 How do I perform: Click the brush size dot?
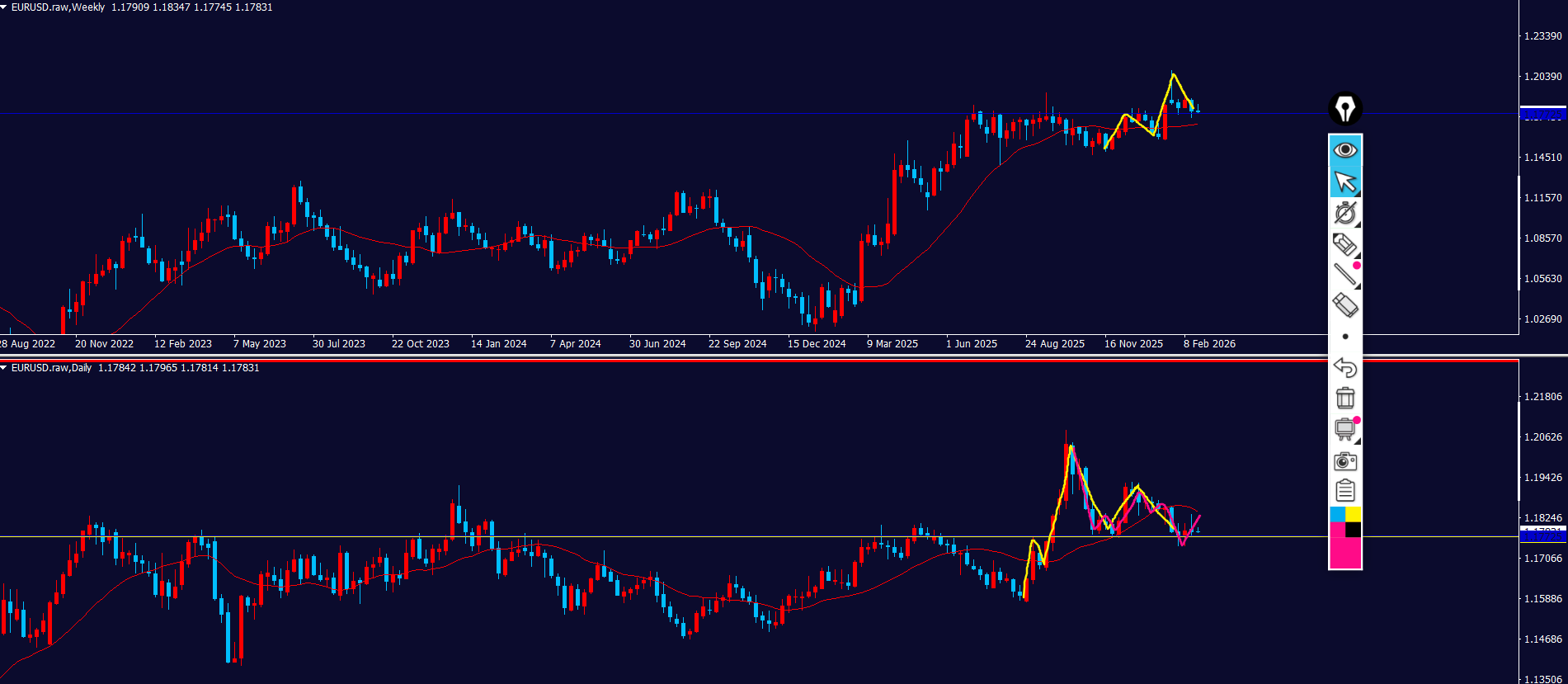(x=1345, y=337)
